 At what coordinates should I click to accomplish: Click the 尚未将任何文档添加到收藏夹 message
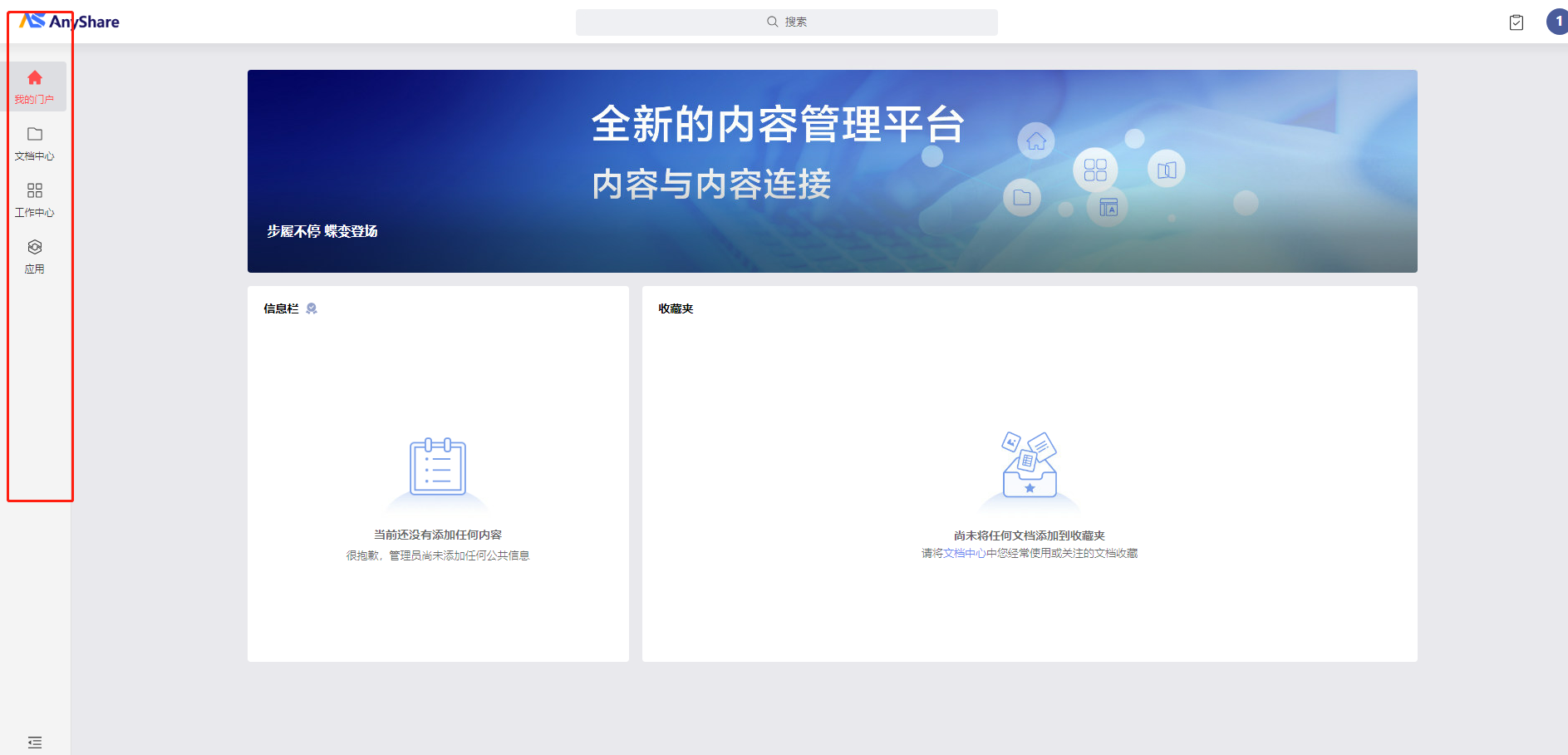click(1030, 535)
